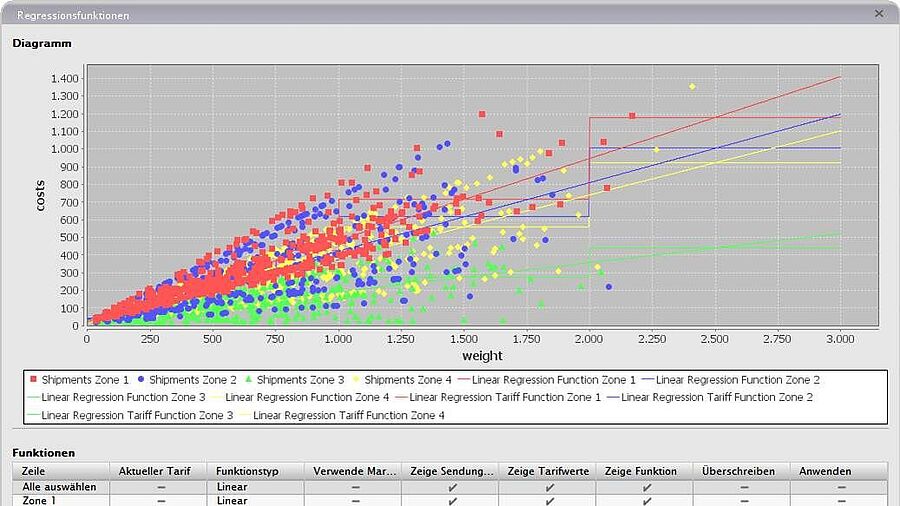Click Anwenden cell in Alle auswählen row
This screenshot has width=900, height=506.
839,487
